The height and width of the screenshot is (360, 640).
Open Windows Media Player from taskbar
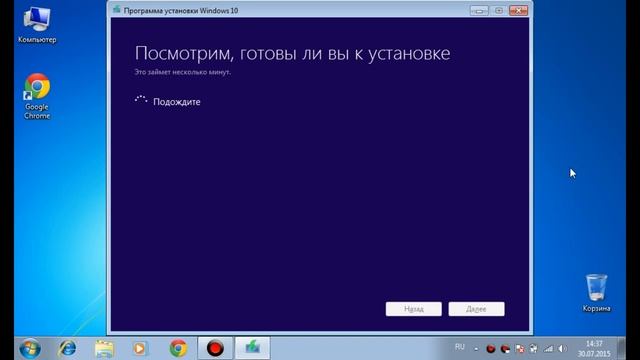coord(140,349)
